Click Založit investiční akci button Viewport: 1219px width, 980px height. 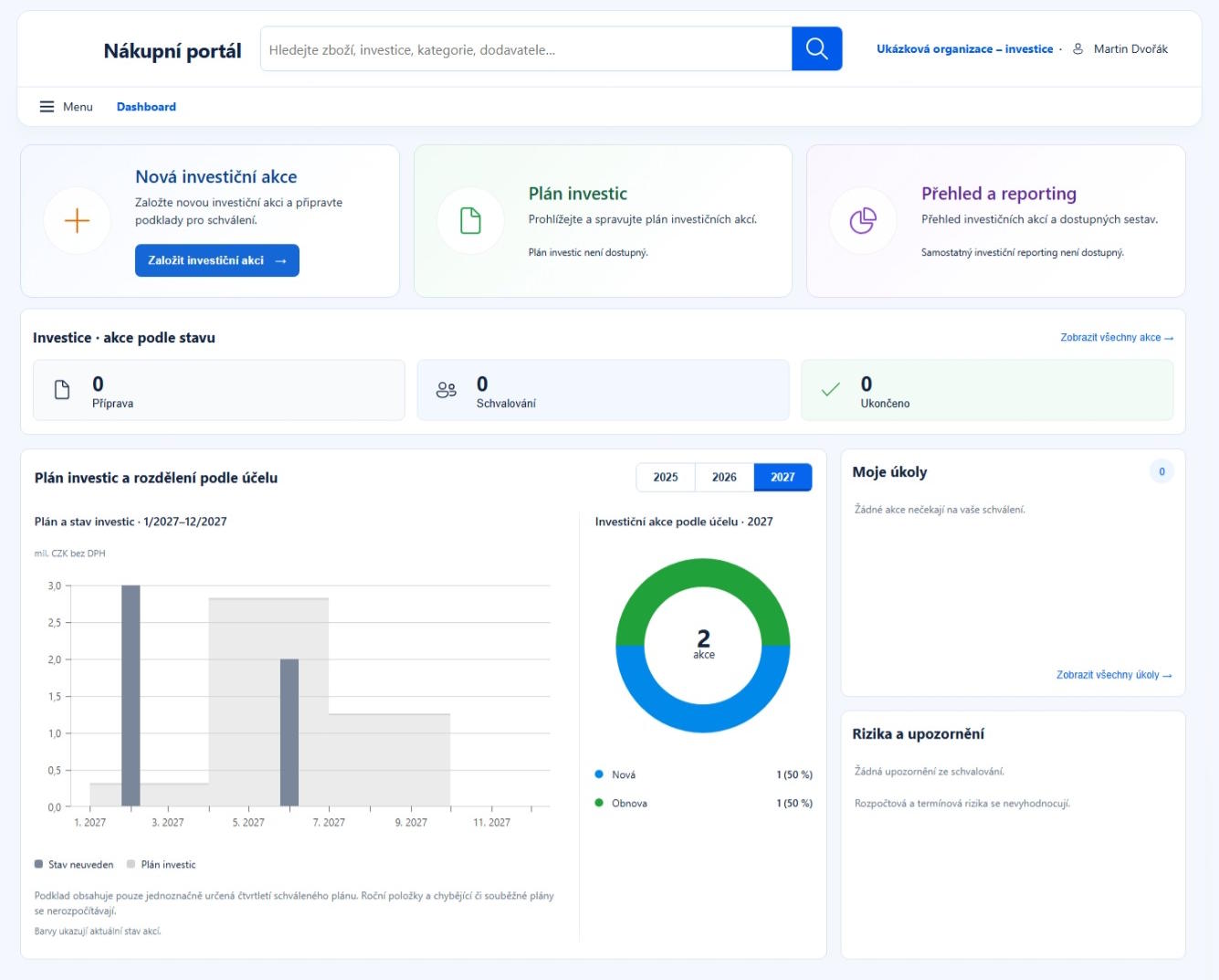click(x=217, y=260)
